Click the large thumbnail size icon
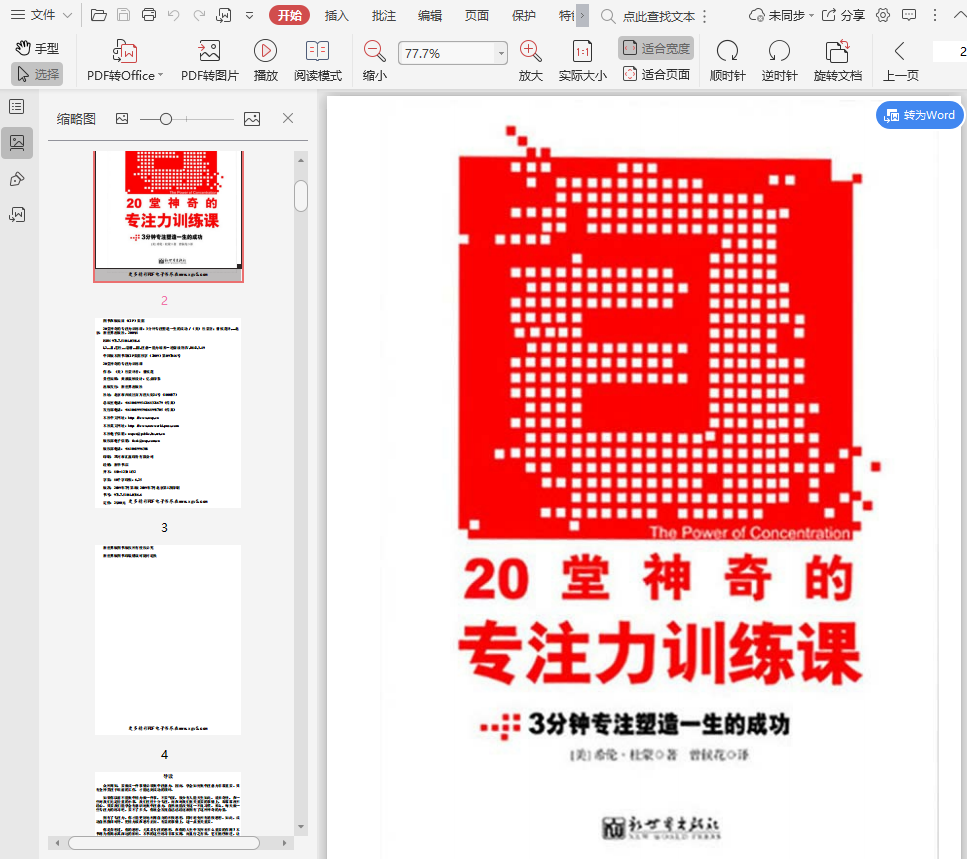 [x=252, y=119]
